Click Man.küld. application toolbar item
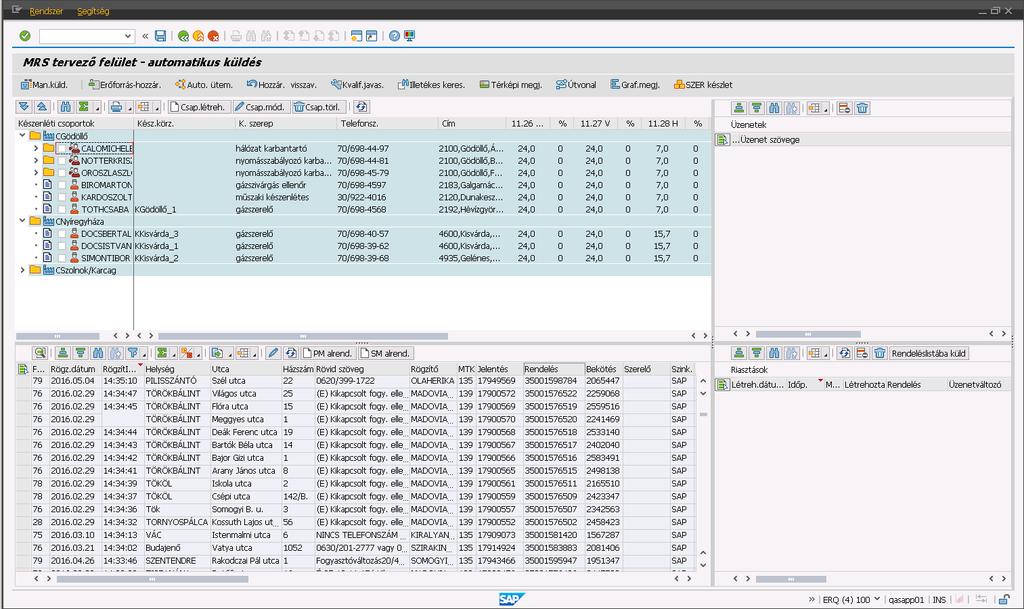The width and height of the screenshot is (1024, 609). click(44, 85)
